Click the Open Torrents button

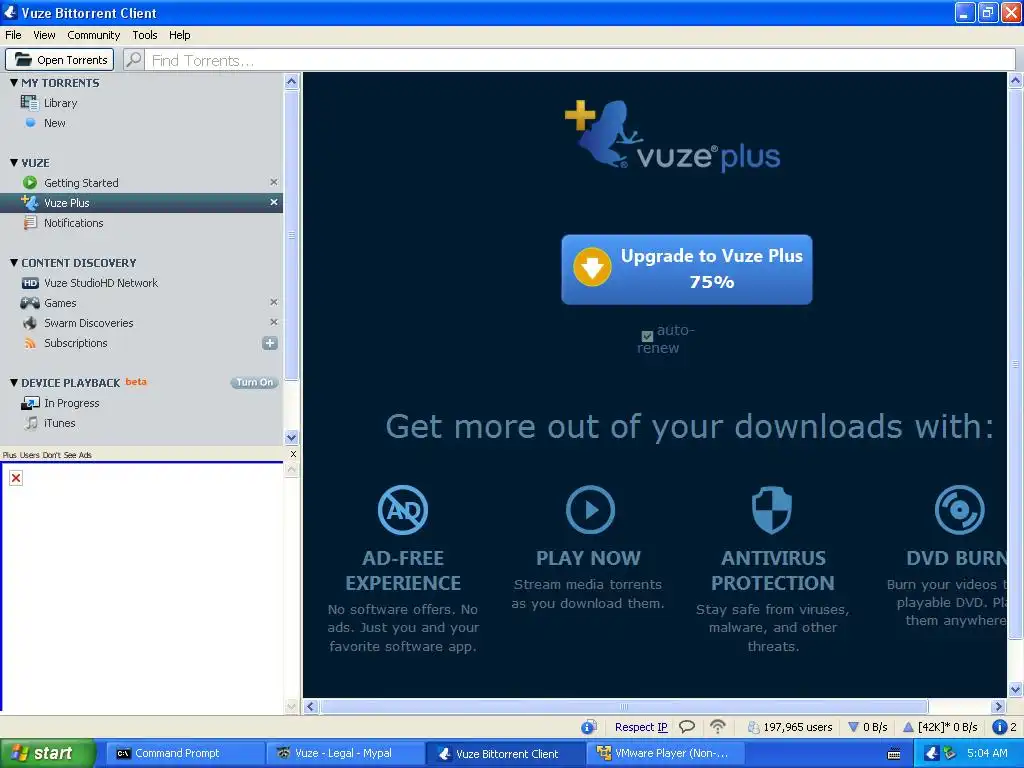point(59,59)
